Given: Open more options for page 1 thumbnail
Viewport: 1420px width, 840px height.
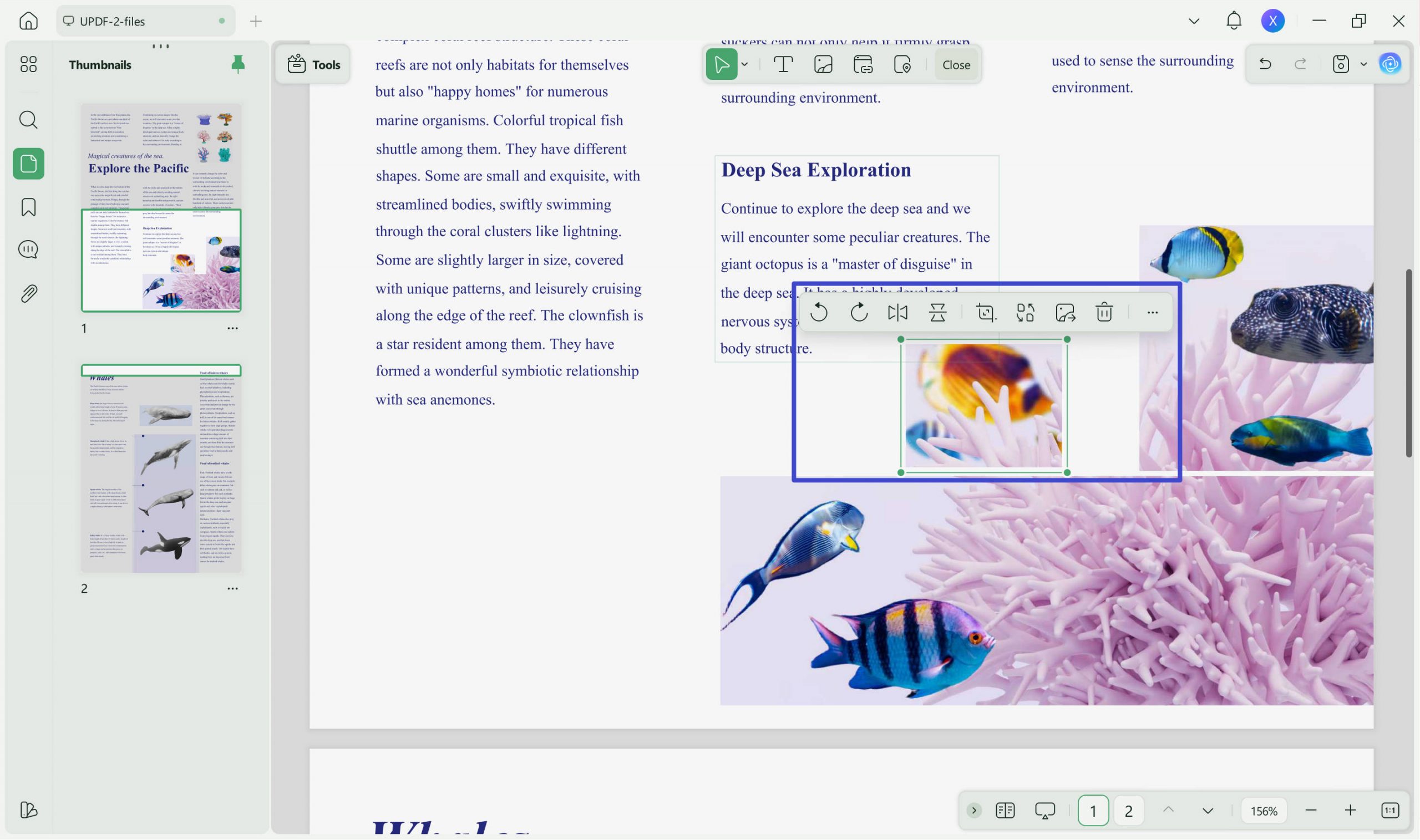Looking at the screenshot, I should 232,328.
